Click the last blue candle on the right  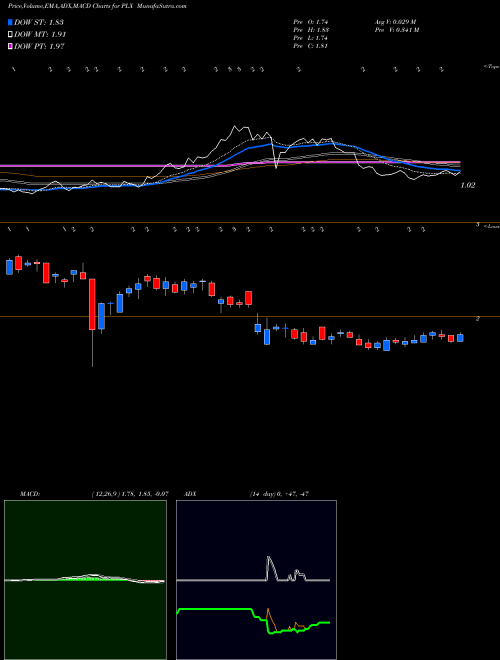[x=460, y=338]
